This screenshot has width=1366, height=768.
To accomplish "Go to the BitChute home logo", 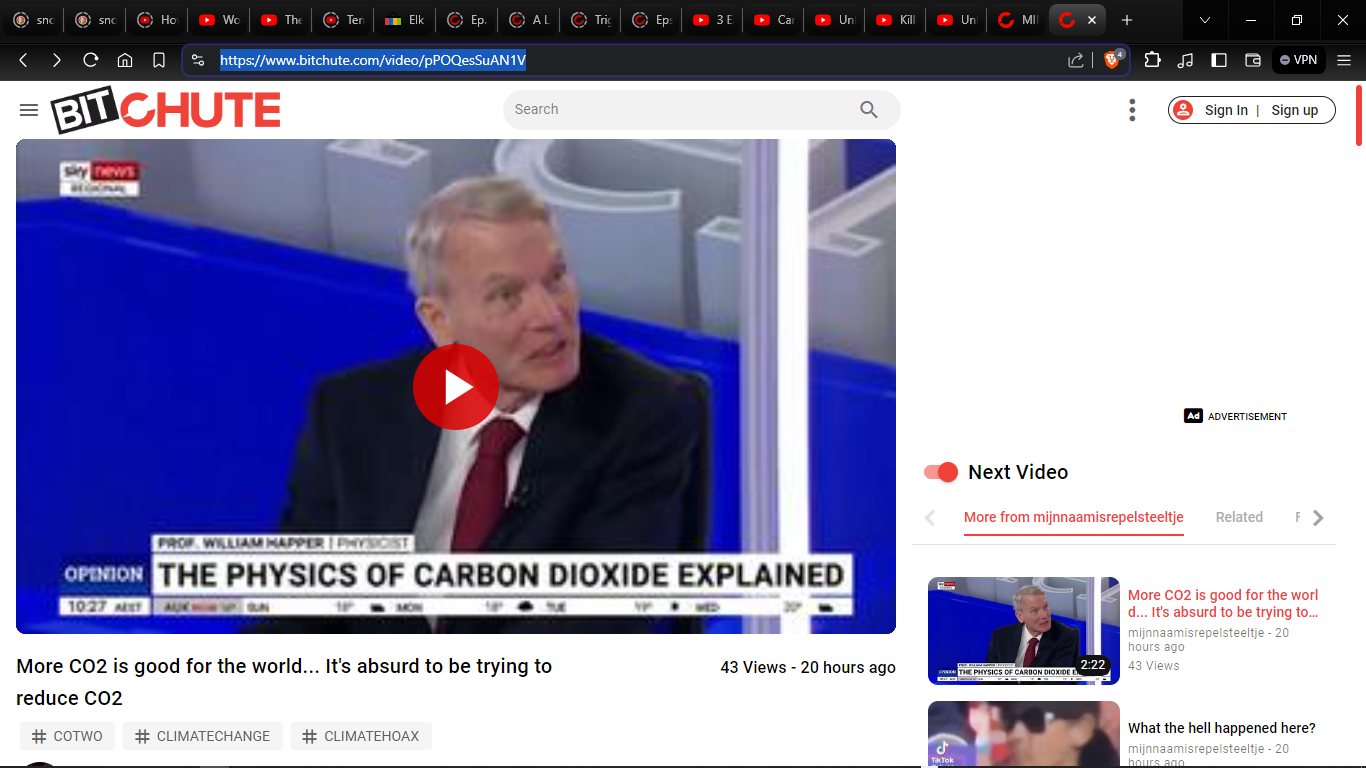I will tap(166, 110).
